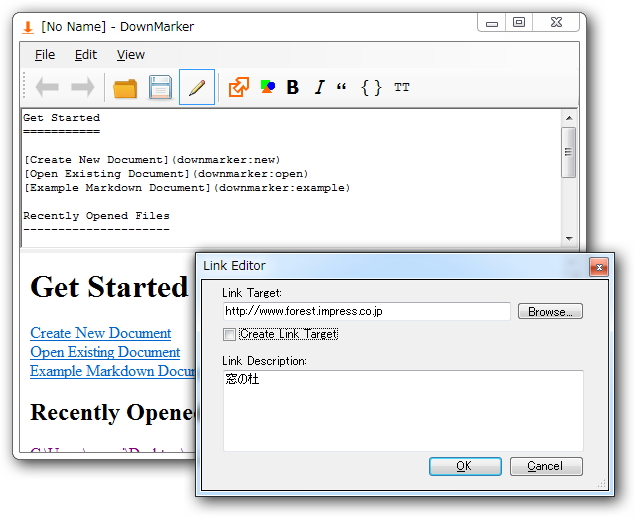635x517 pixels.
Task: Follow the Example Markdown Document link
Action: 113,371
